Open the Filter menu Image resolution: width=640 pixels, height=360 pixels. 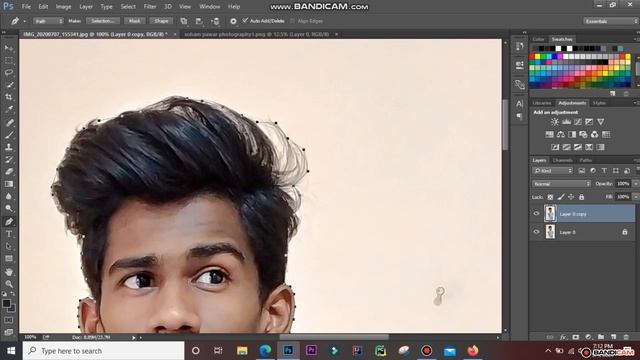click(150, 7)
